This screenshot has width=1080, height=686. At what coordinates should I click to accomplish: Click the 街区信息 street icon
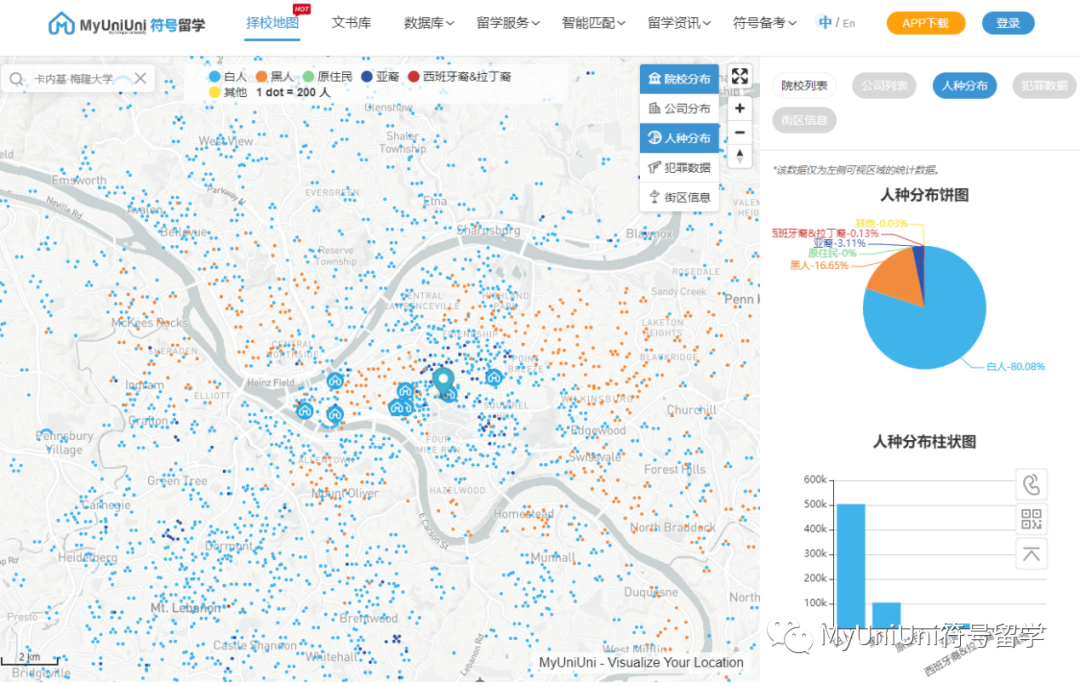pyautogui.click(x=654, y=197)
